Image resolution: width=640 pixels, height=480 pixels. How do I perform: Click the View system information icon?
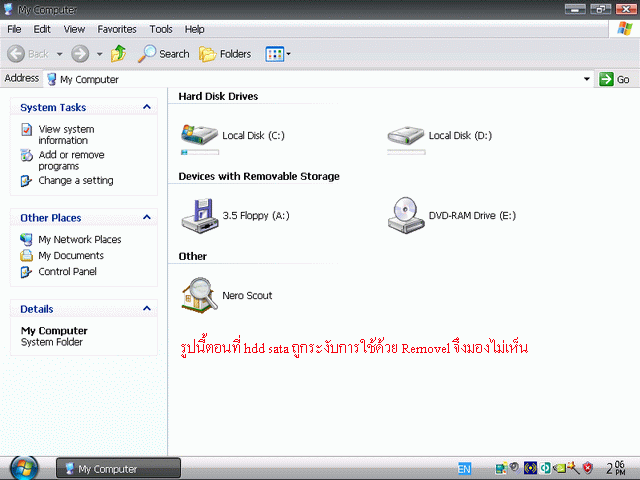click(27, 130)
